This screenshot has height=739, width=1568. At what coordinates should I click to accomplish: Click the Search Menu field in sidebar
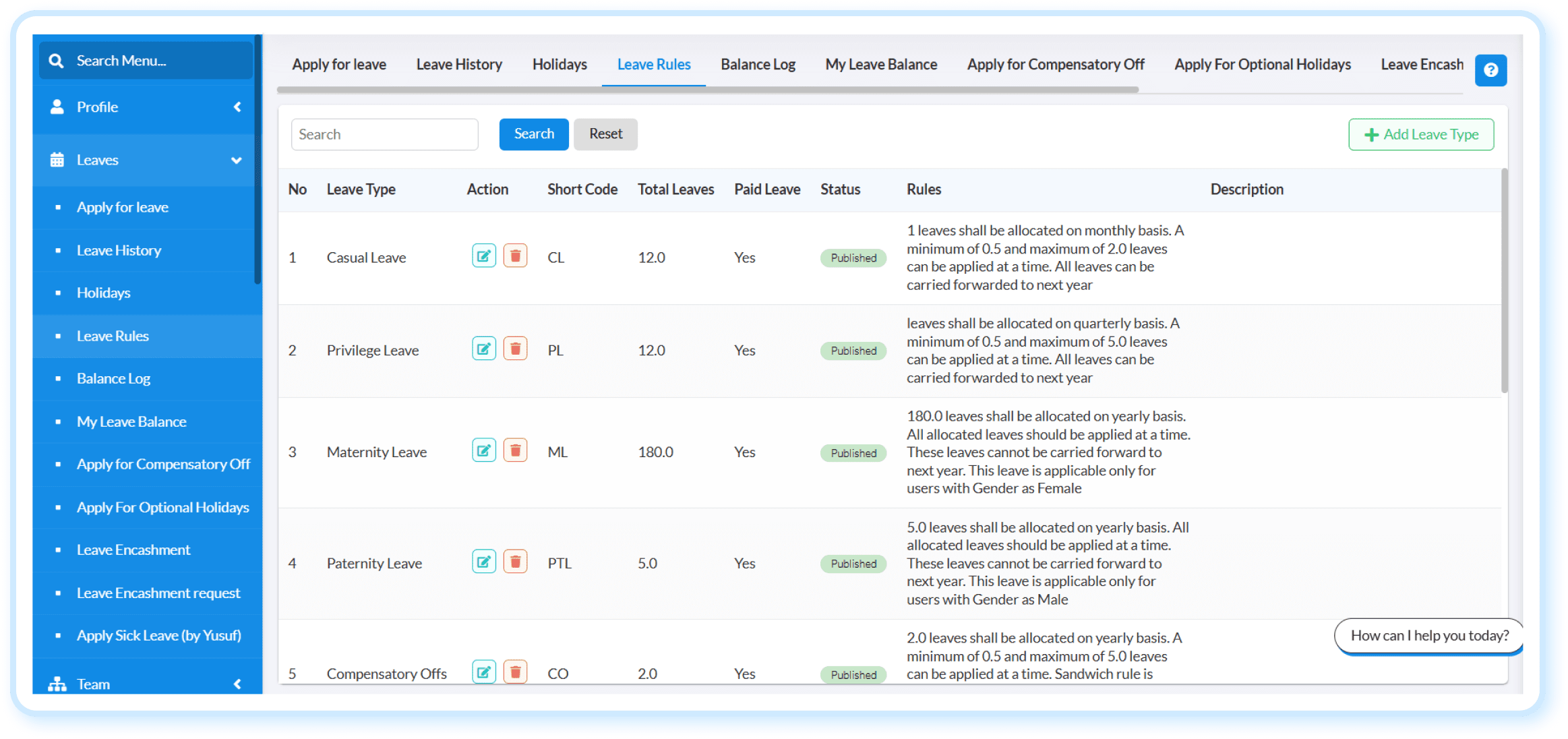(146, 61)
